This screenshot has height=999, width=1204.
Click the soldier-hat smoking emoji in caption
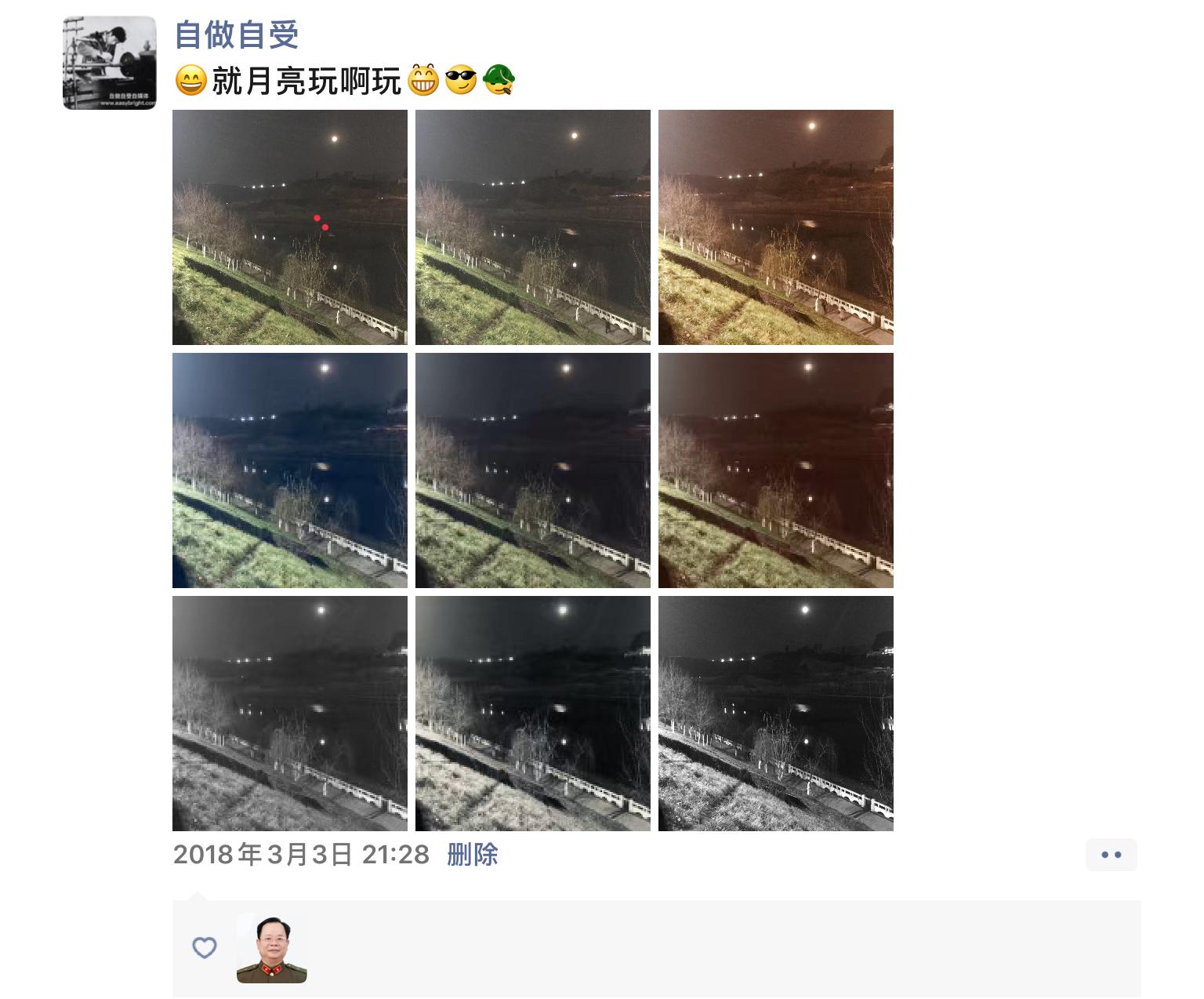[x=499, y=80]
